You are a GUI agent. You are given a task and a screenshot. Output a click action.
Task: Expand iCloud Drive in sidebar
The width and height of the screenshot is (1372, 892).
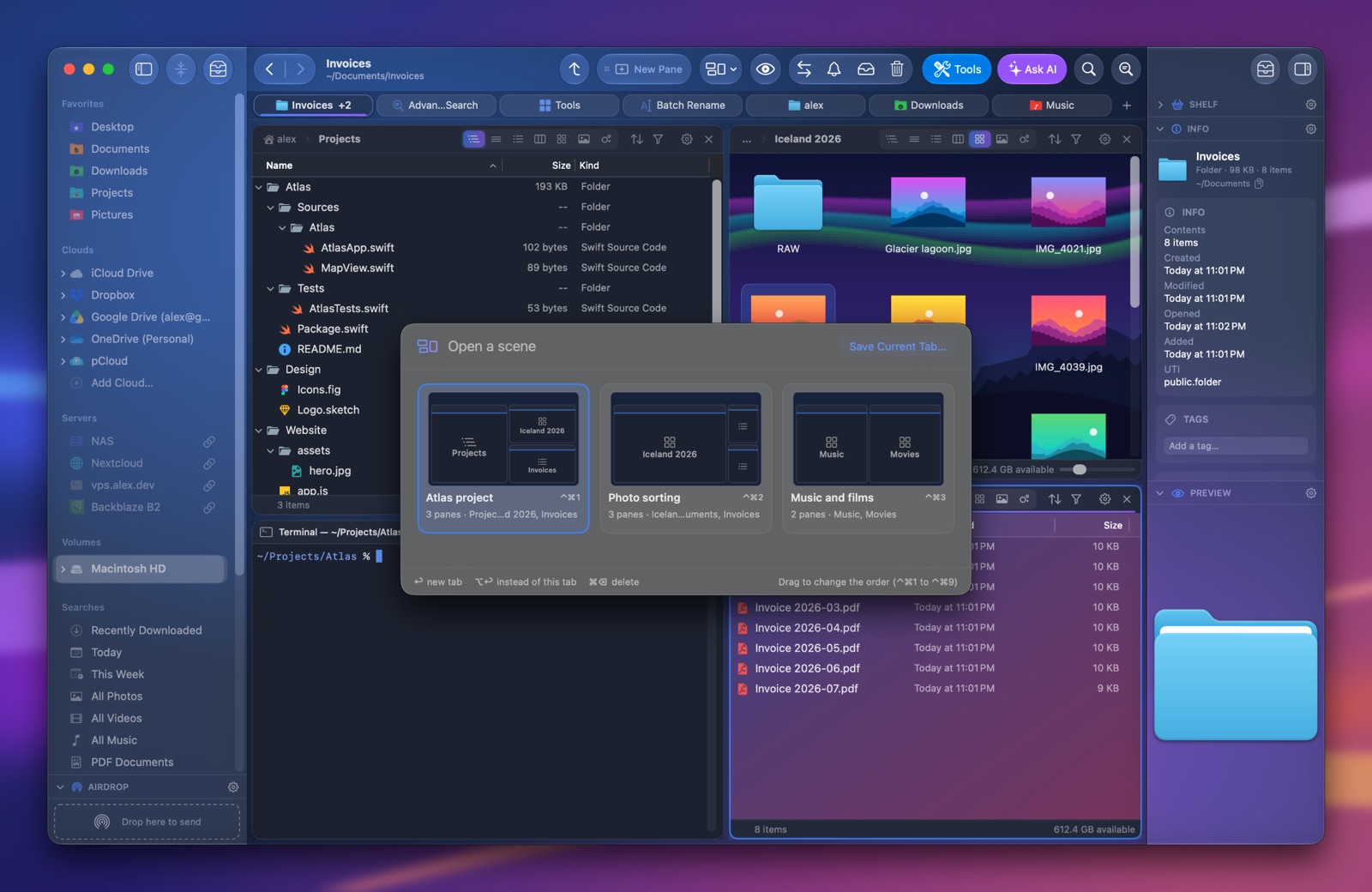pos(63,274)
